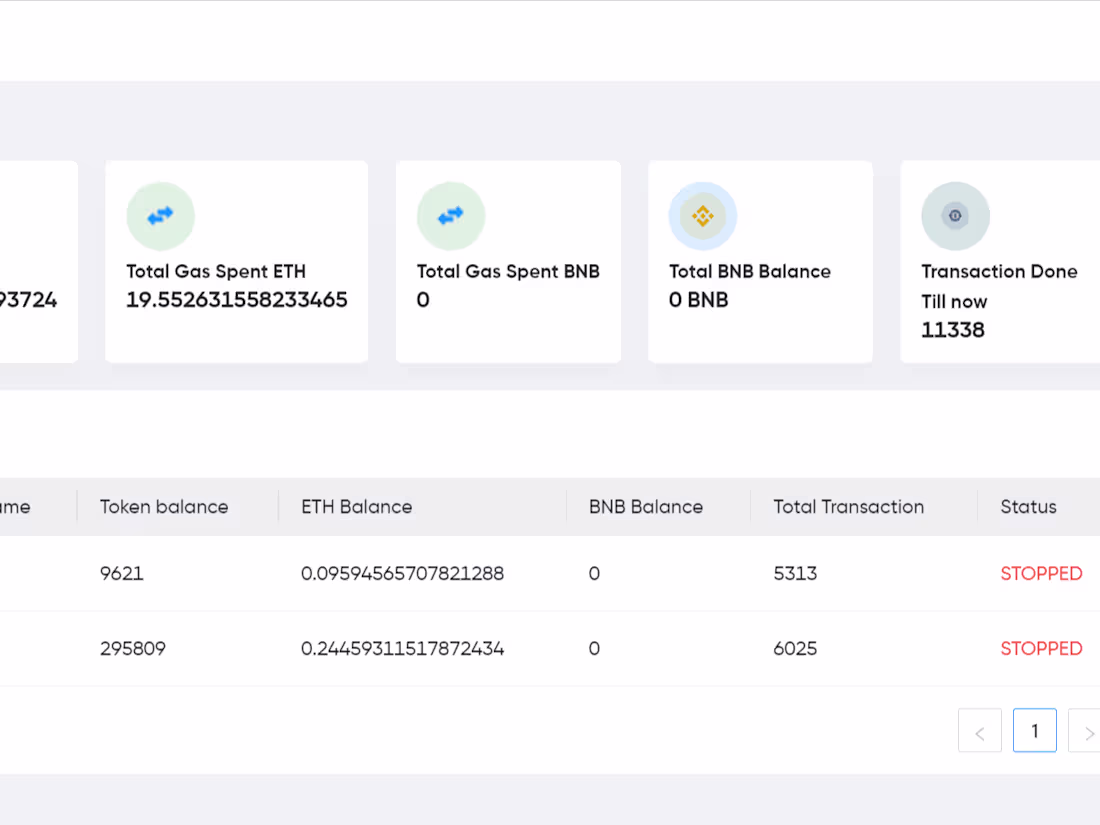Click the Transaction Done card's circular icon
The image size is (1100, 825).
click(x=956, y=215)
